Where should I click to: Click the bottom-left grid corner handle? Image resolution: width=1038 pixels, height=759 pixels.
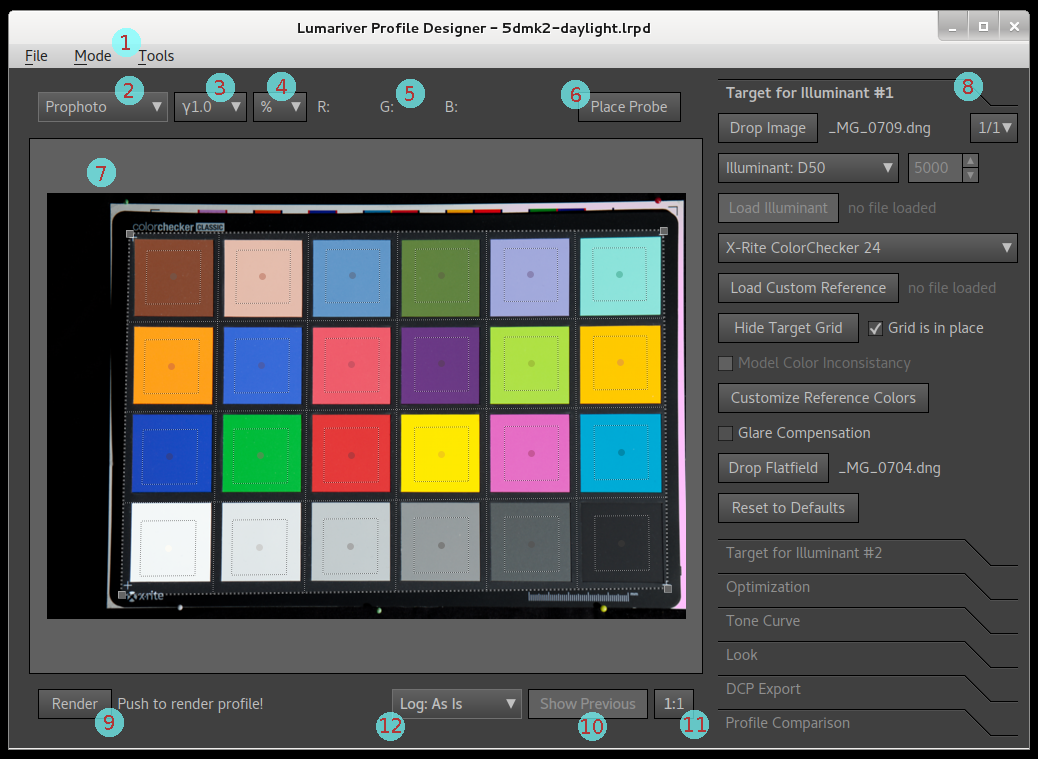(122, 595)
